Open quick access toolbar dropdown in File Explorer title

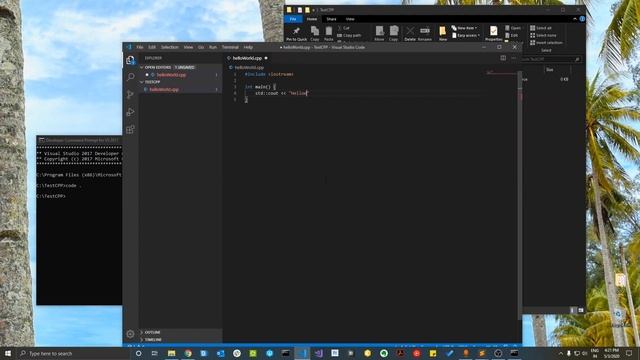click(313, 10)
